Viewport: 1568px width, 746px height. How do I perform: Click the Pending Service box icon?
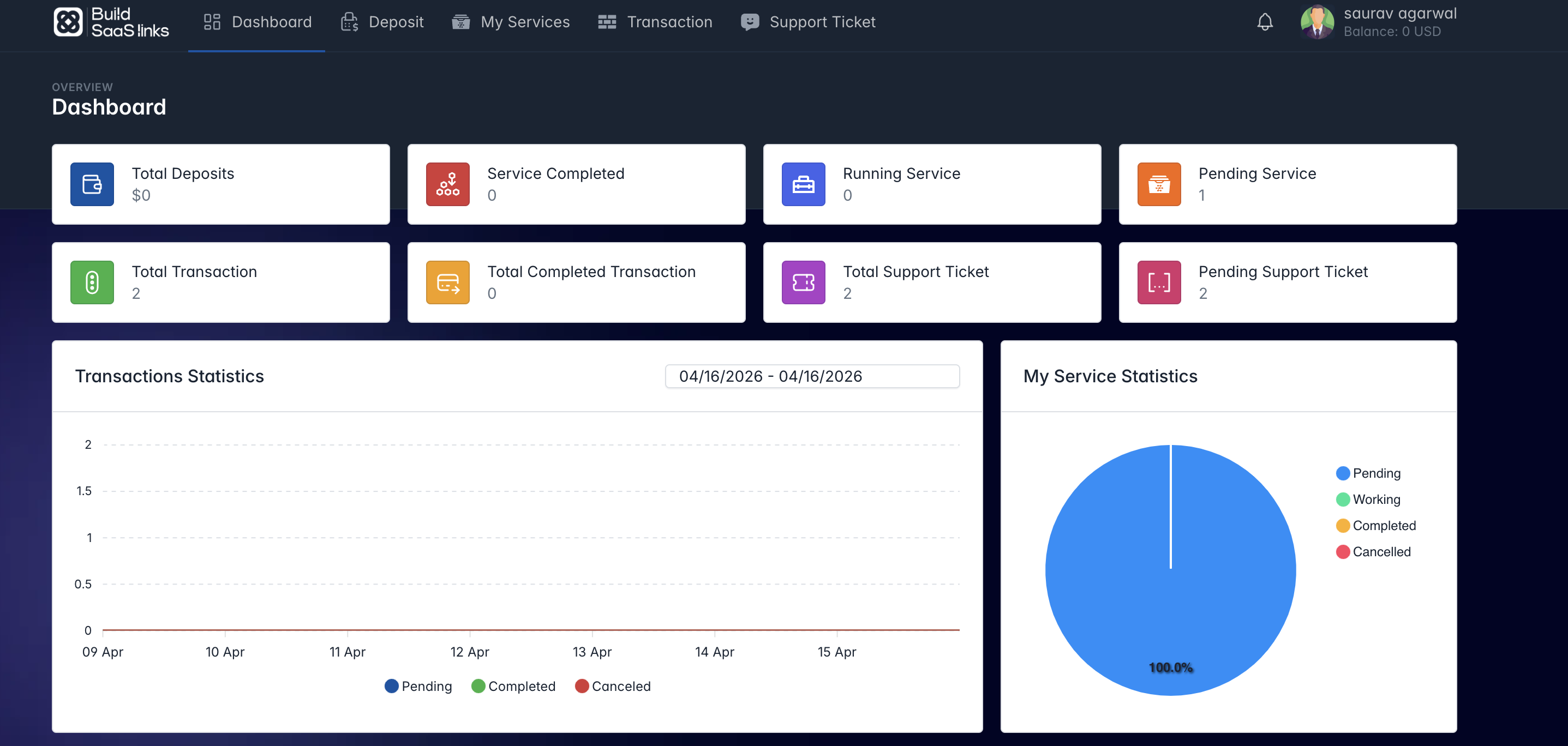tap(1158, 184)
